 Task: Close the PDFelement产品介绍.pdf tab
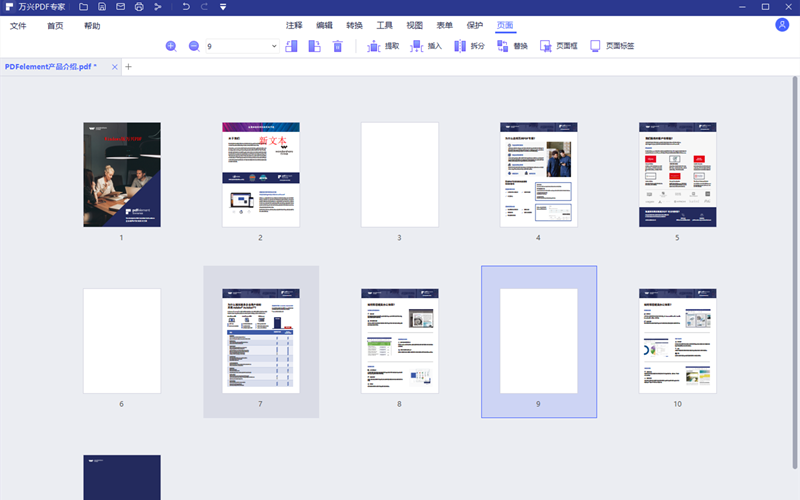point(115,67)
